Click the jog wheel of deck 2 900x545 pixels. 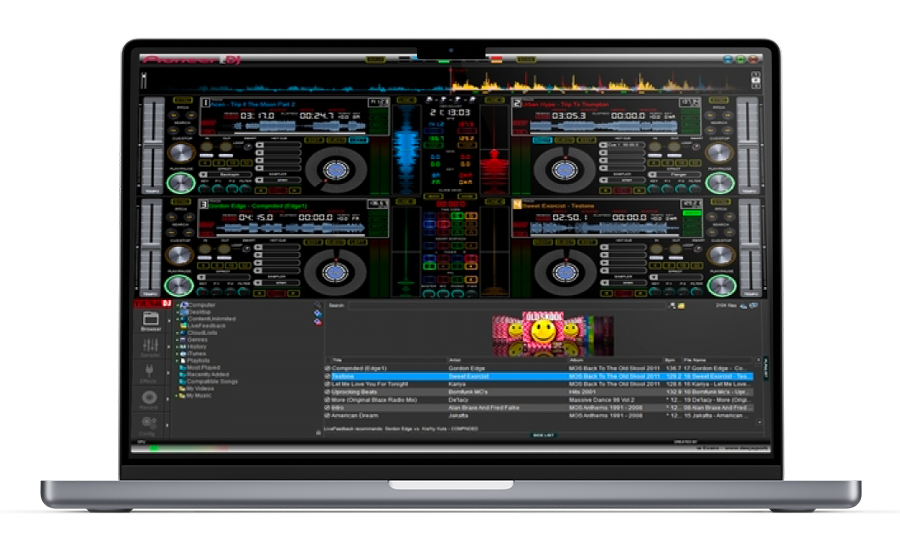pos(564,170)
